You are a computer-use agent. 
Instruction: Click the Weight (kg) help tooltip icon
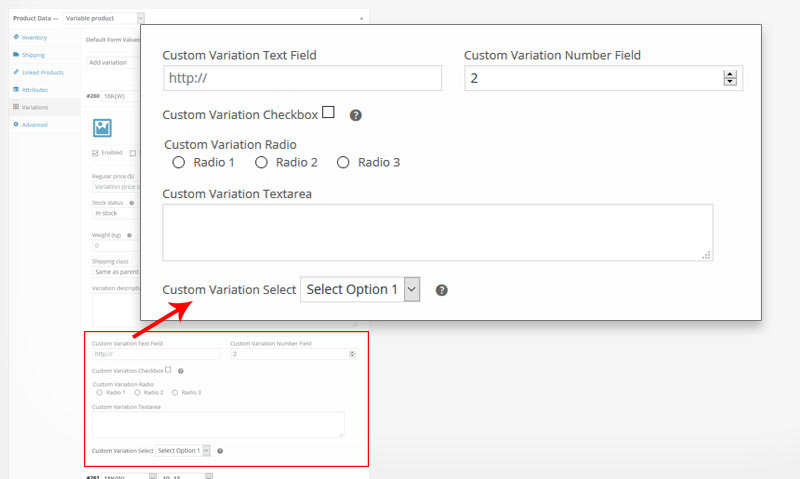point(129,235)
